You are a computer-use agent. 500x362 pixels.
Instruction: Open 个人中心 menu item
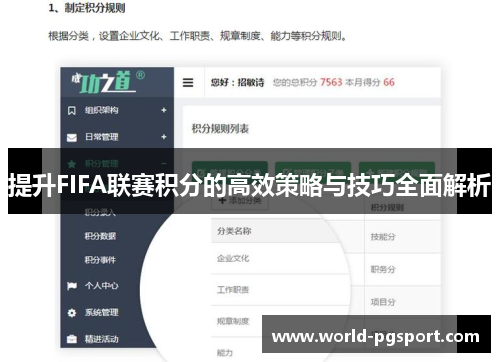tap(101, 285)
